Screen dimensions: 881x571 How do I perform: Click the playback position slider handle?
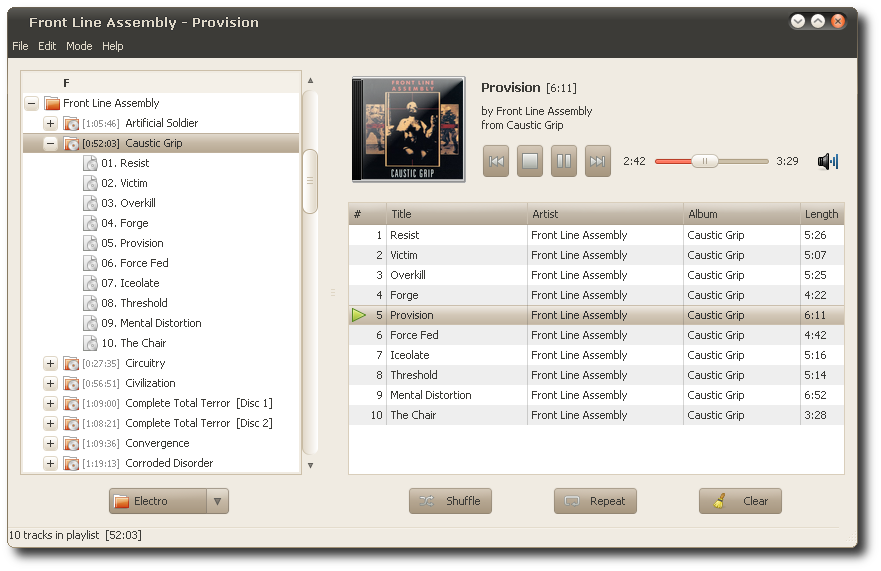[x=705, y=161]
